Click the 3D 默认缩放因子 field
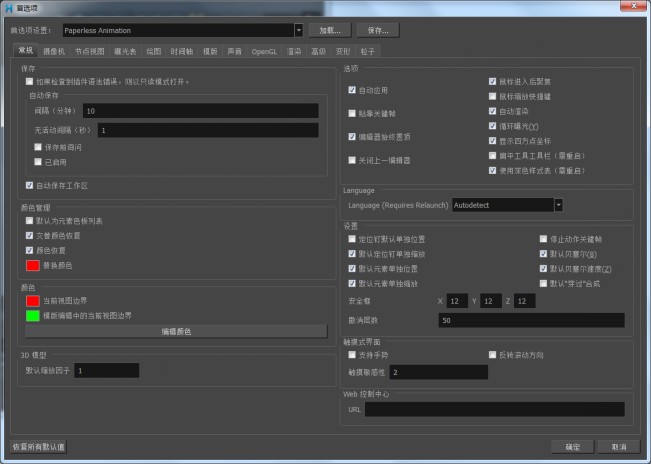Image resolution: width=651 pixels, height=464 pixels. pos(107,370)
